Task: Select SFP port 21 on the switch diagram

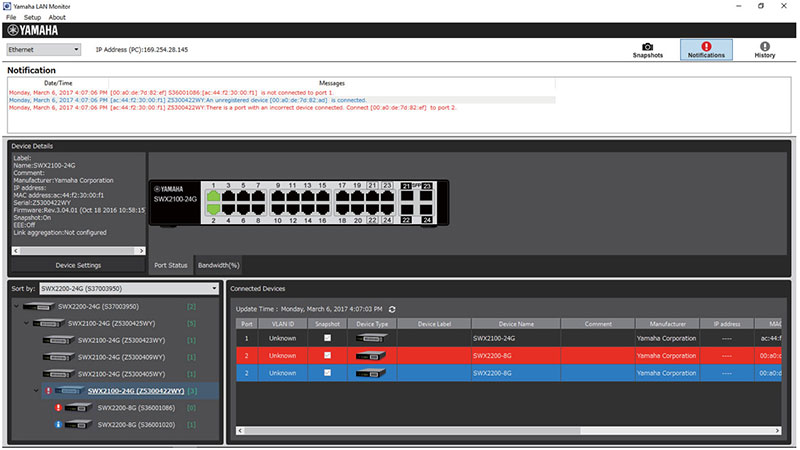Action: 407,196
